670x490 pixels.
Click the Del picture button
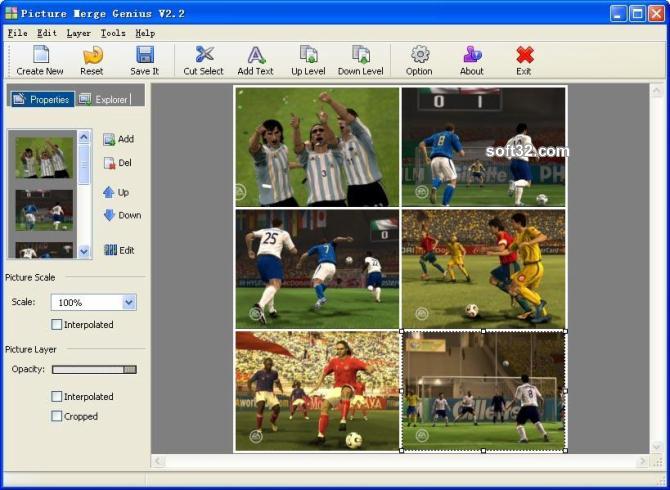(118, 163)
